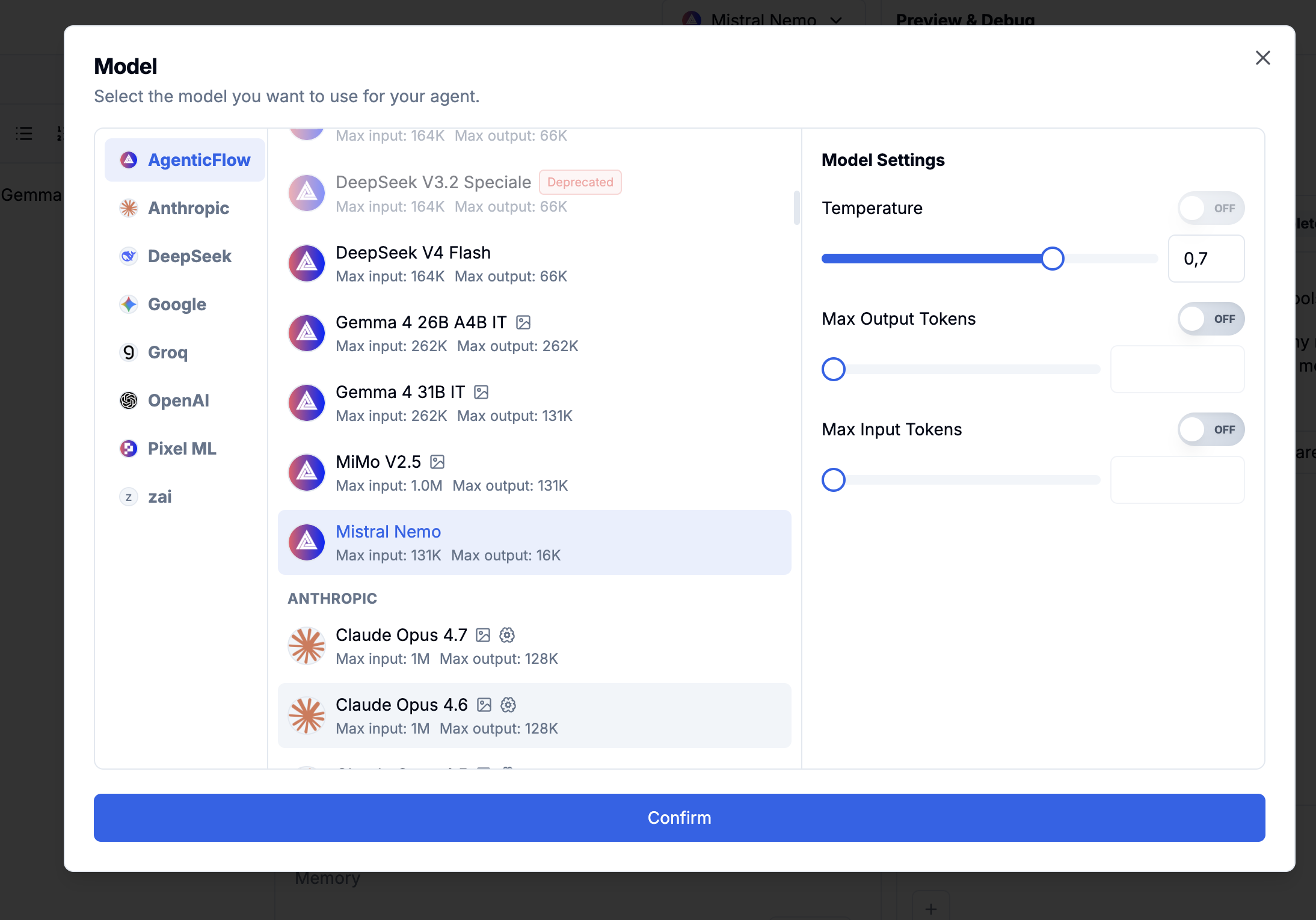Click the image icon beside Claude Opus 4.6
The image size is (1316, 920).
pyautogui.click(x=484, y=705)
